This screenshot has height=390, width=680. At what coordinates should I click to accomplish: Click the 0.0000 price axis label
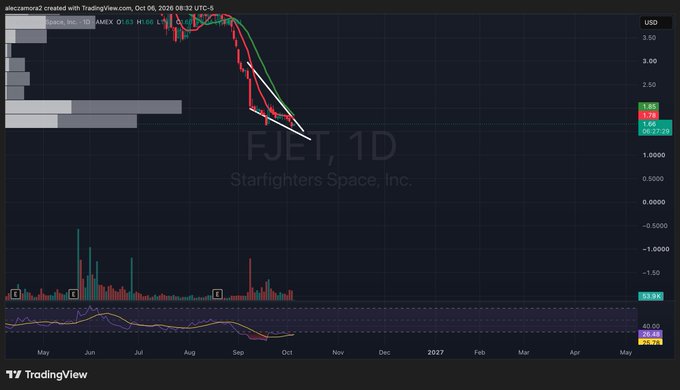[654, 202]
